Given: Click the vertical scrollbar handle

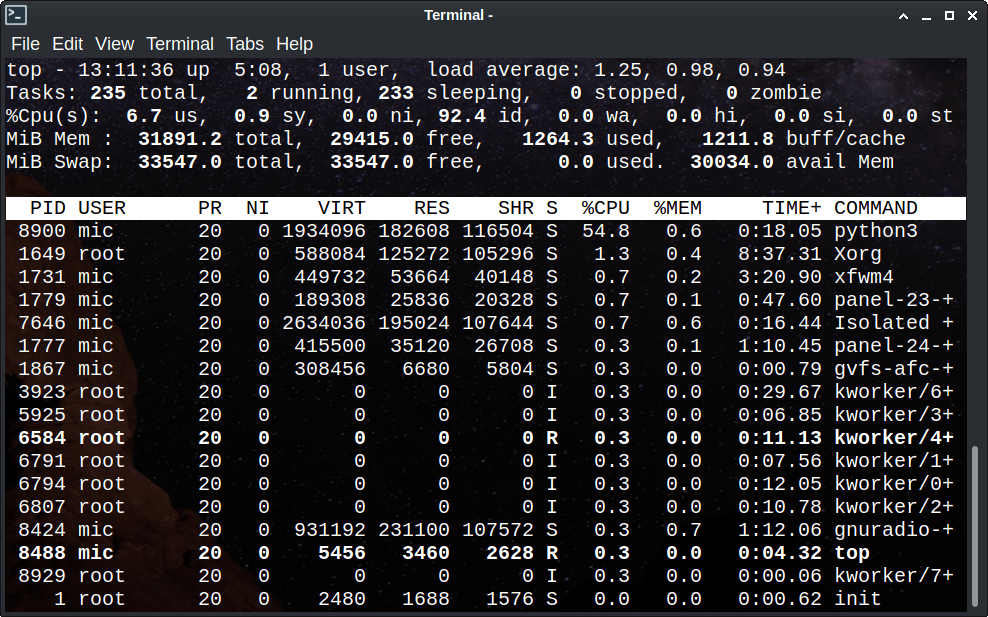Looking at the screenshot, I should click(976, 526).
